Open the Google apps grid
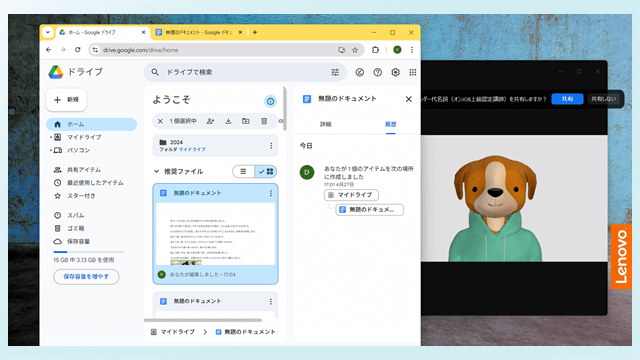This screenshot has width=640, height=360. point(413,72)
